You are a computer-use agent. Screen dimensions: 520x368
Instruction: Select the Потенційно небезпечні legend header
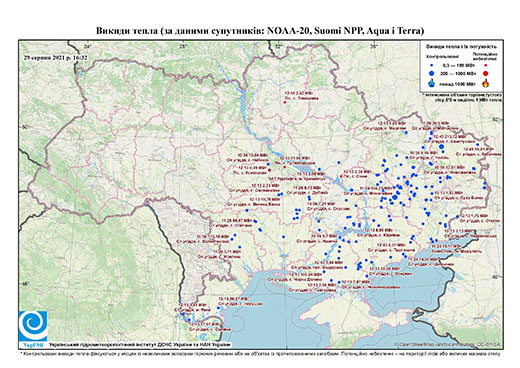(x=485, y=56)
